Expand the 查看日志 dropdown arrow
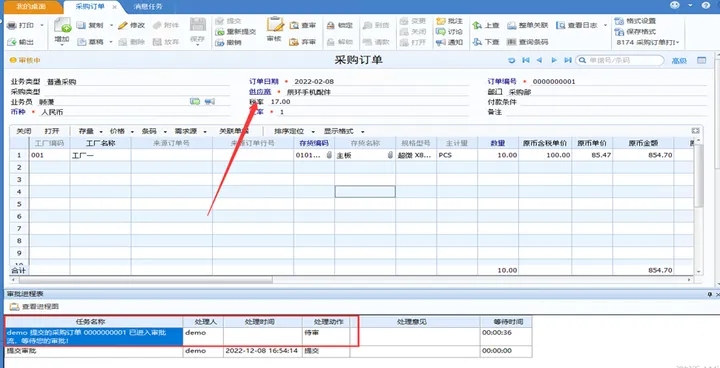The height and width of the screenshot is (368, 720). pos(605,25)
